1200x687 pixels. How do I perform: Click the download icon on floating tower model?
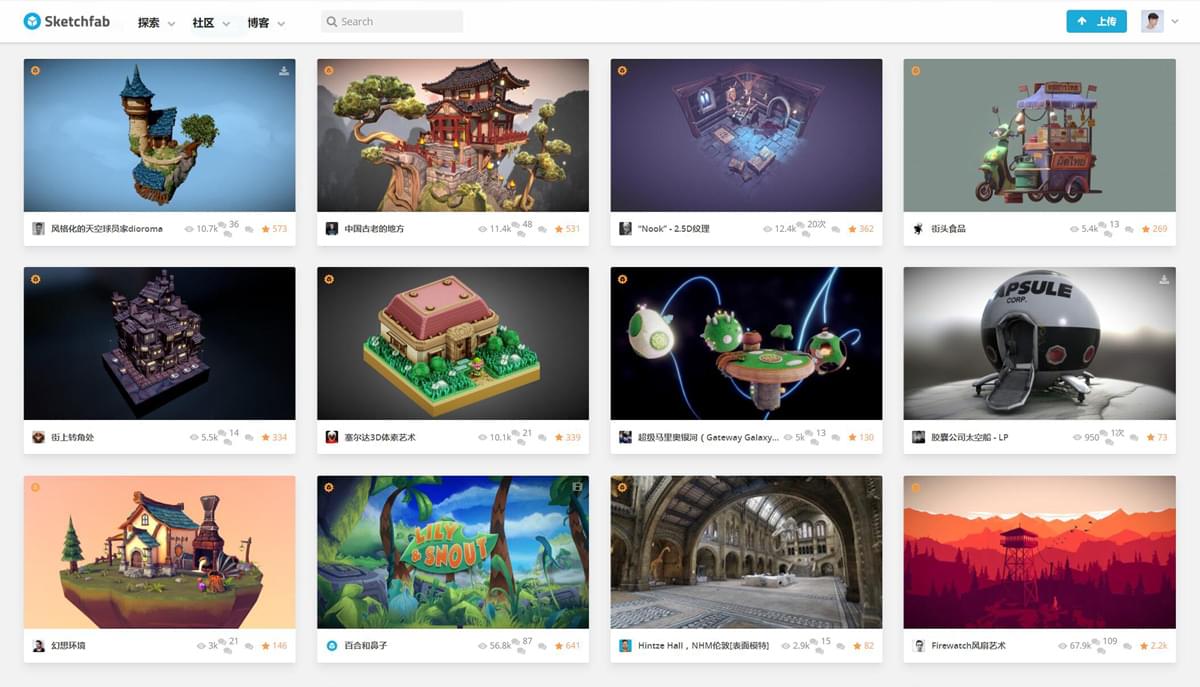[284, 71]
